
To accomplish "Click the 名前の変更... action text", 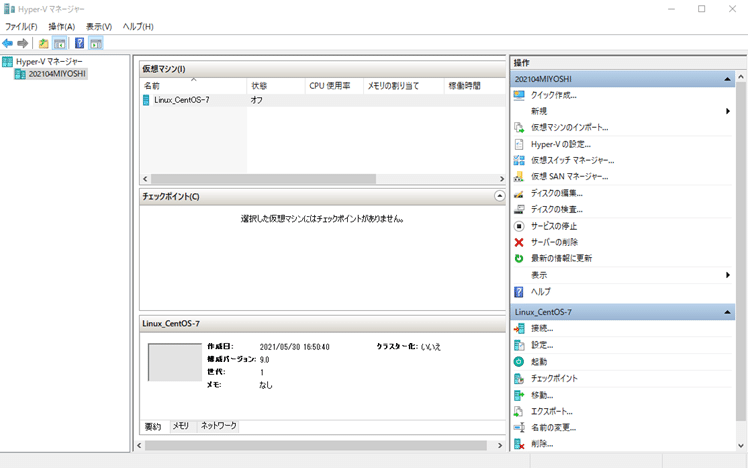I will 553,427.
